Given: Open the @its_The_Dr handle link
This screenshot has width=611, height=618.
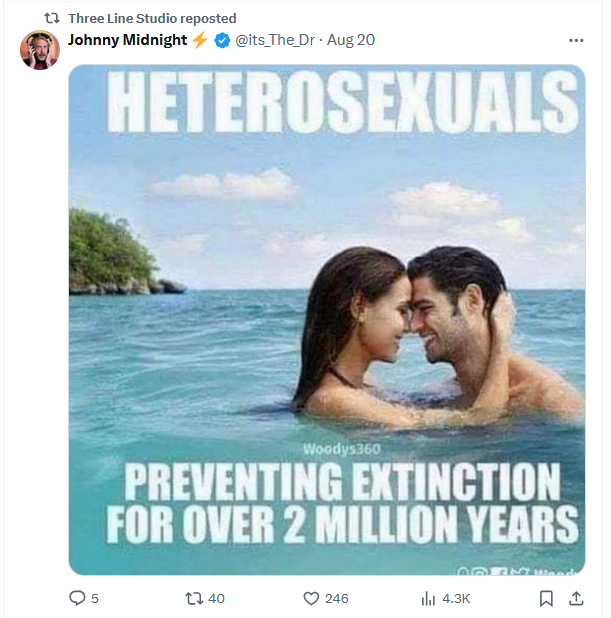Looking at the screenshot, I should [277, 40].
